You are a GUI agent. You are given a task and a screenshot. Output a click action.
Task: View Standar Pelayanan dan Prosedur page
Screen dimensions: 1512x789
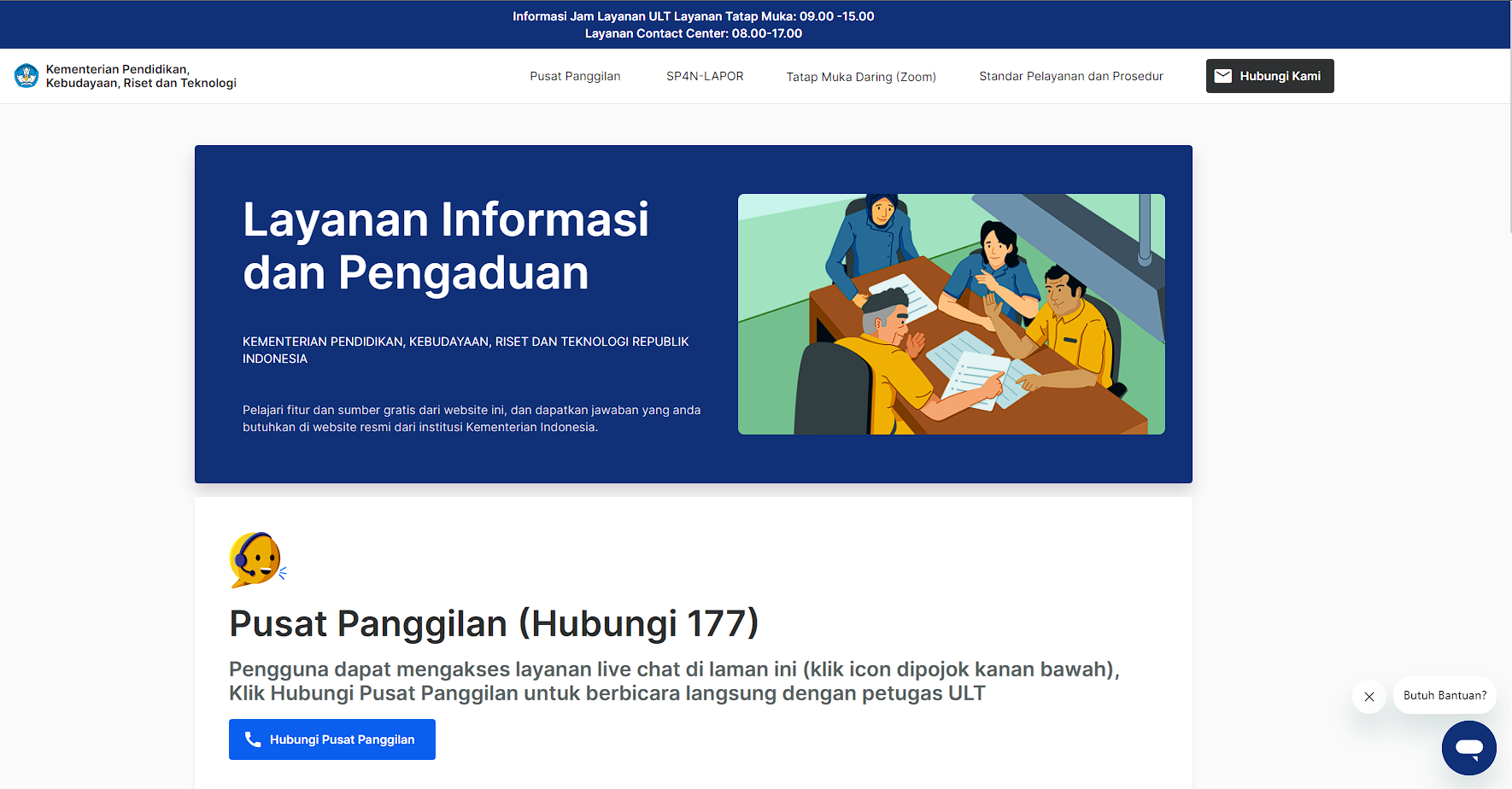point(1070,76)
